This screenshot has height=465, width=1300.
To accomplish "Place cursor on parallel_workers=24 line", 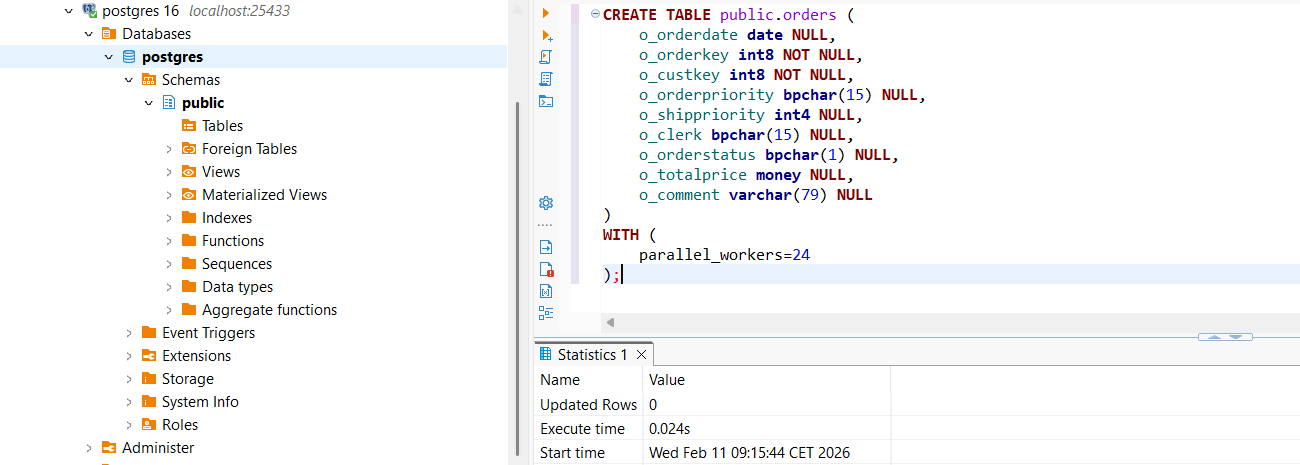I will click(x=724, y=255).
